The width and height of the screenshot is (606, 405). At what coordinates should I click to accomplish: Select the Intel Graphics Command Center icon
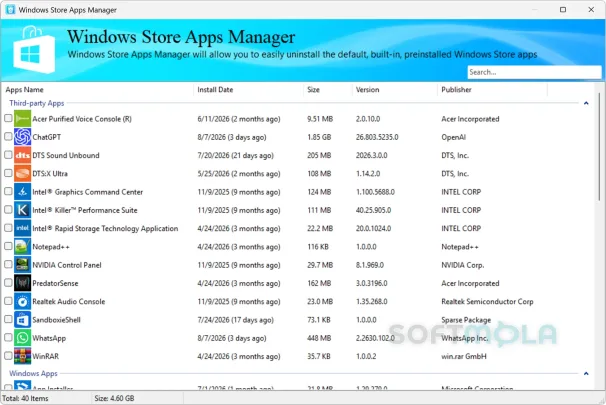click(x=22, y=192)
